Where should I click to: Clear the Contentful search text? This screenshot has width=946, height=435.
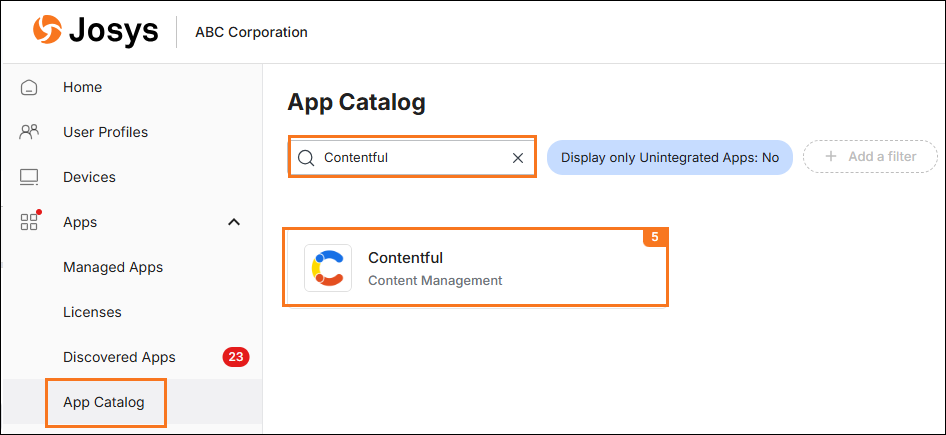pyautogui.click(x=518, y=157)
